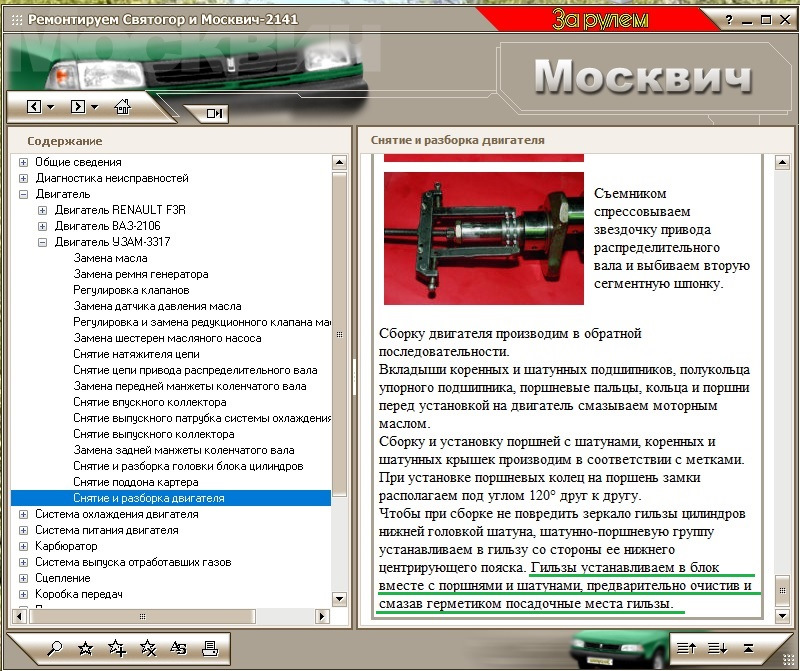Click contents horizontal scrollbar left arrow
800x671 pixels.
tap(19, 616)
